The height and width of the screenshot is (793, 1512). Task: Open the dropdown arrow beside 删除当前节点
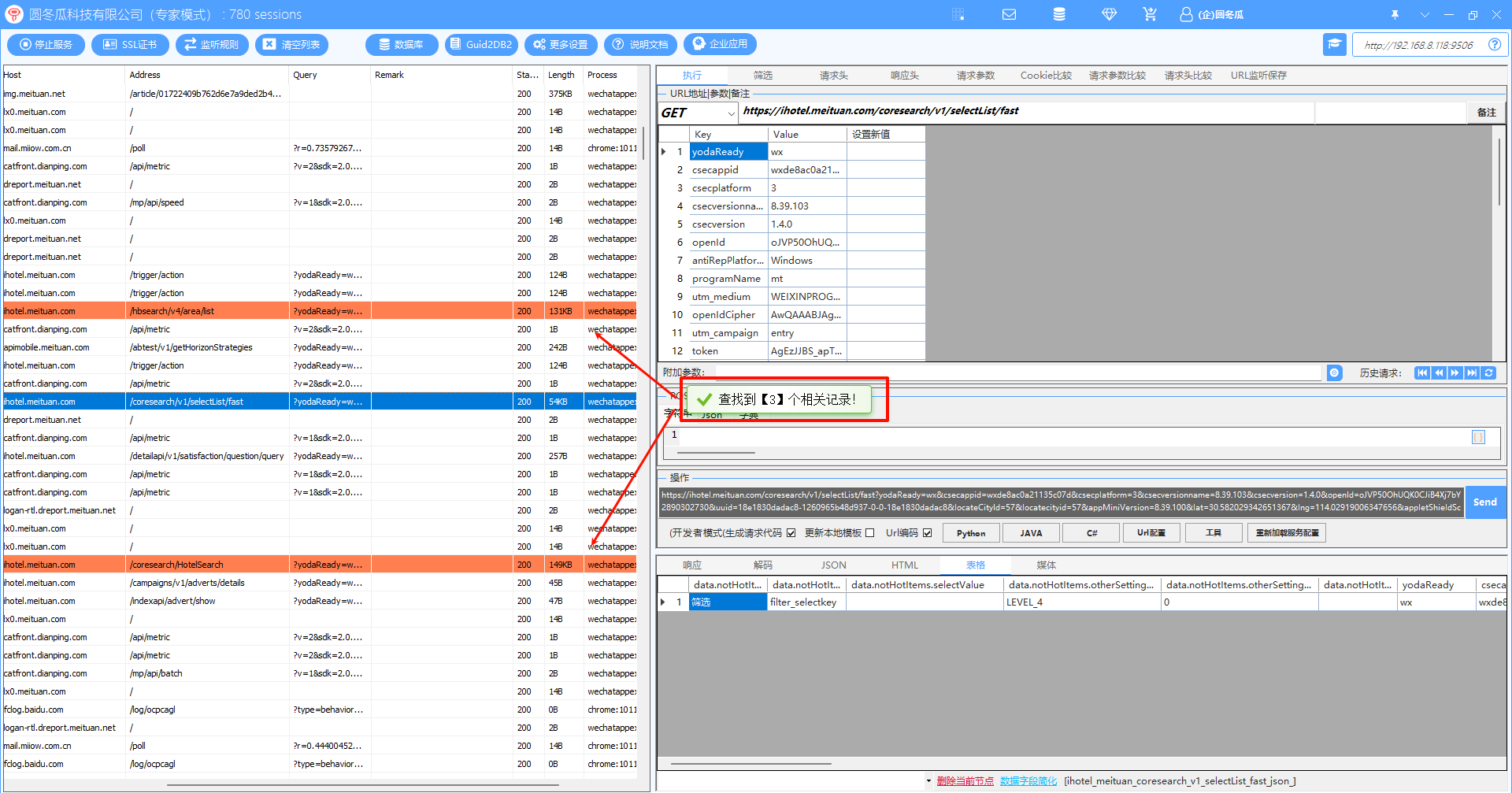pyautogui.click(x=928, y=781)
